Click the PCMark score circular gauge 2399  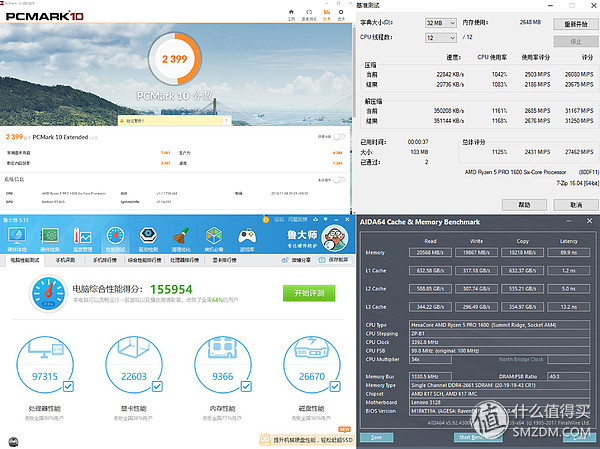pos(175,59)
